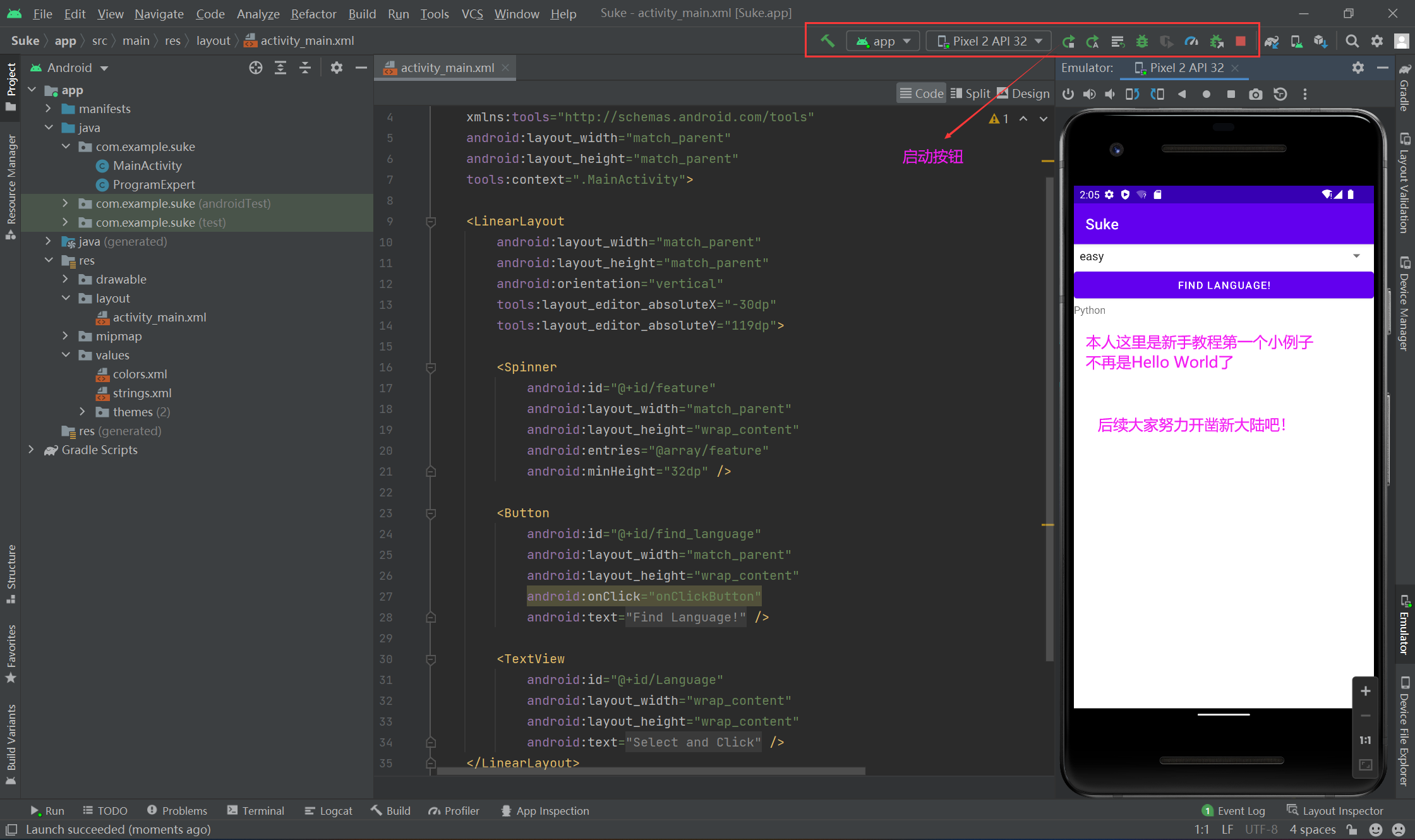Collapse the Project tool window
The image size is (1415, 840).
[x=360, y=68]
